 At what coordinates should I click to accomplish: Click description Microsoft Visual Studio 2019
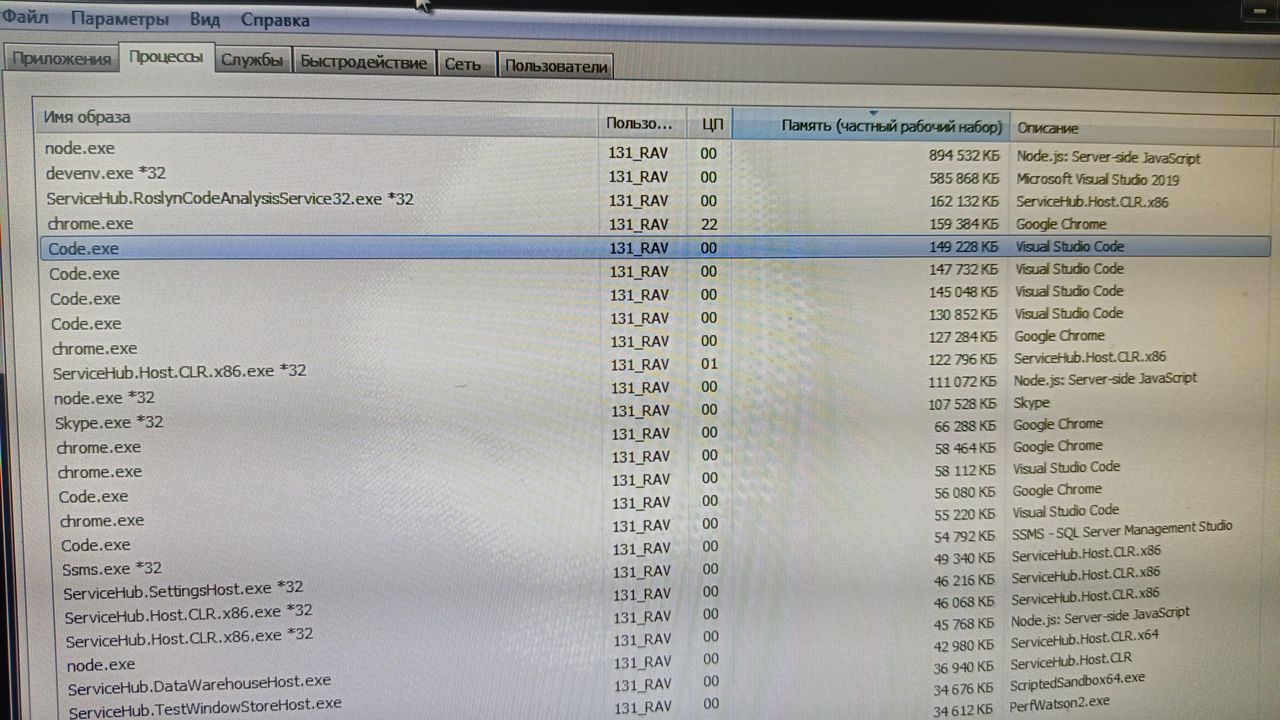pyautogui.click(x=1098, y=180)
